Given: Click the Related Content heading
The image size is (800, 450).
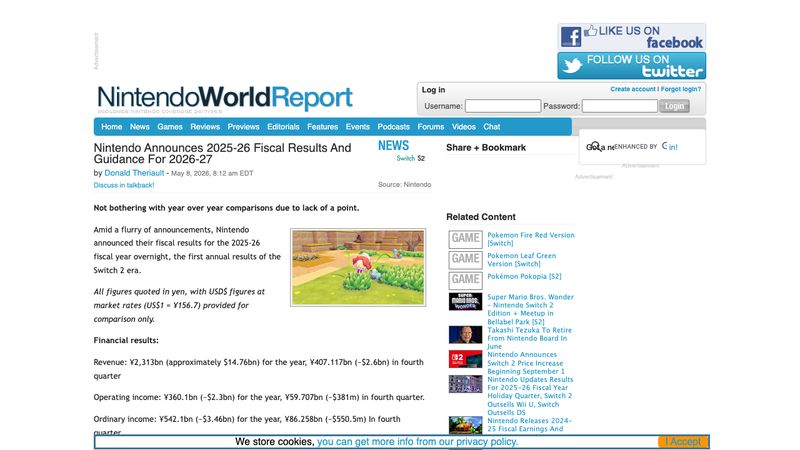Looking at the screenshot, I should [481, 217].
